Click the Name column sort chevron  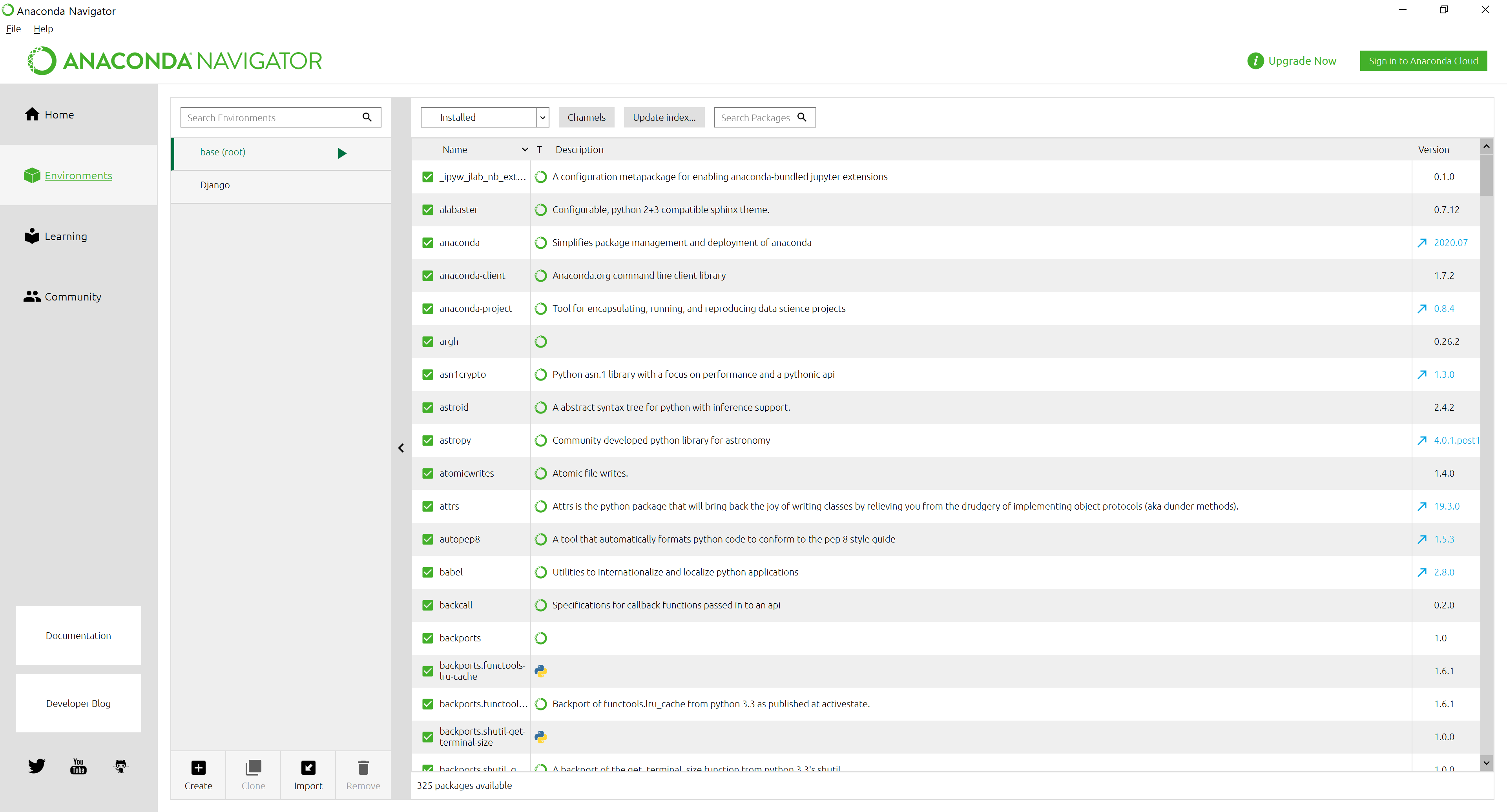pos(525,150)
